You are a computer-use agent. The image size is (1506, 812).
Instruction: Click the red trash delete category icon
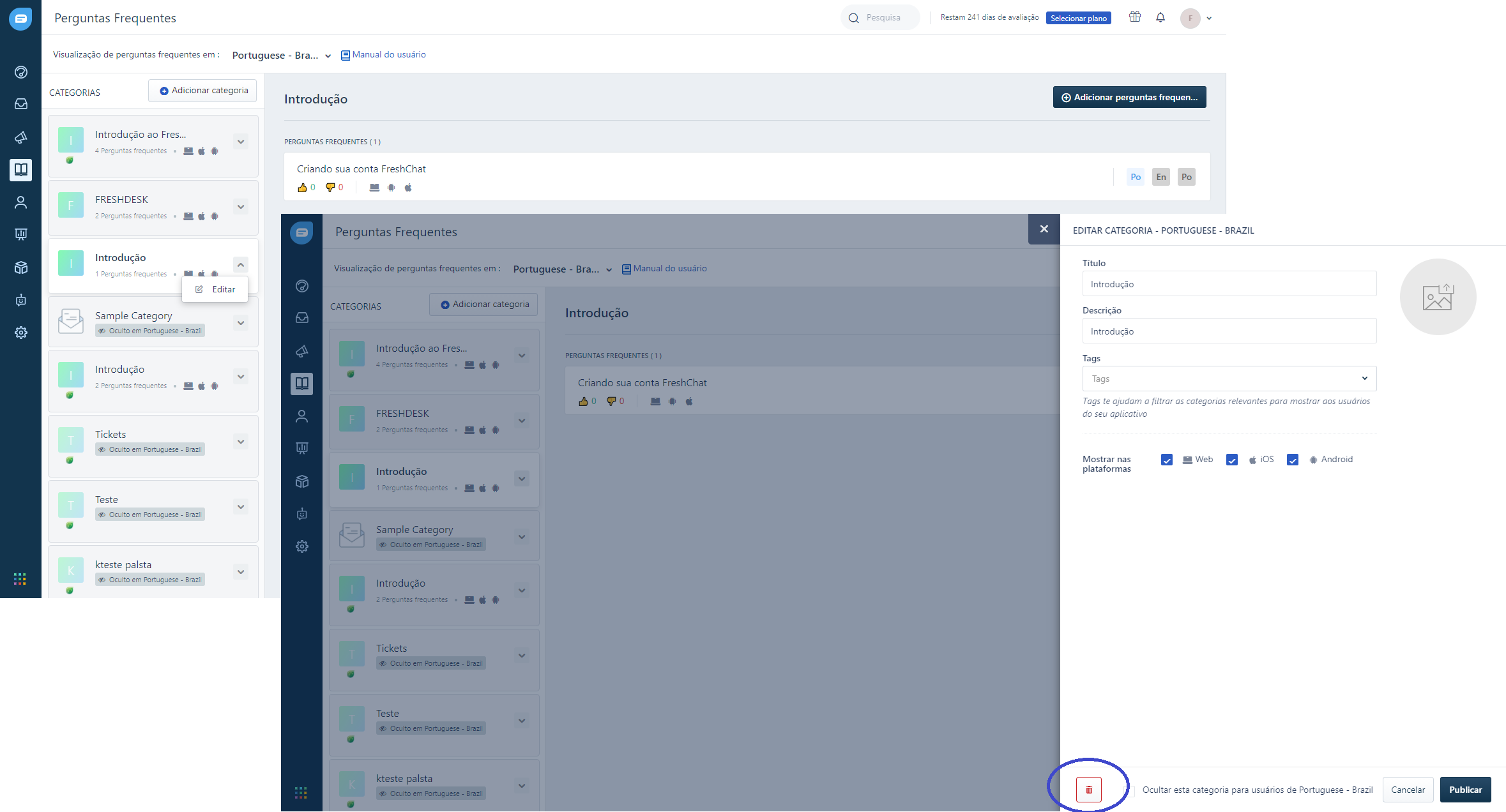pos(1088,789)
